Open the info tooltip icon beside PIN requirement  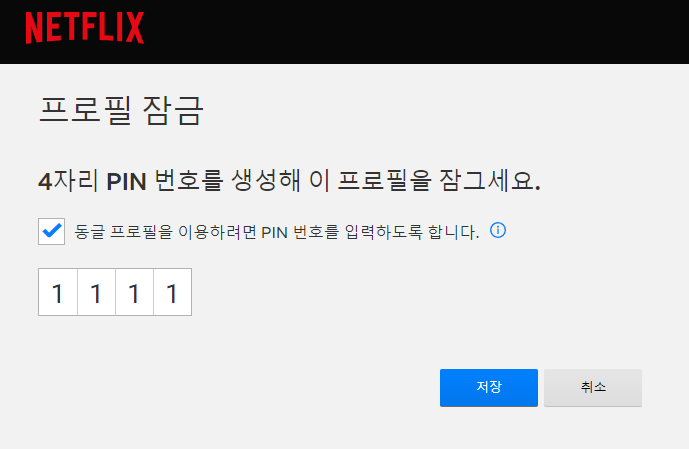click(x=498, y=230)
